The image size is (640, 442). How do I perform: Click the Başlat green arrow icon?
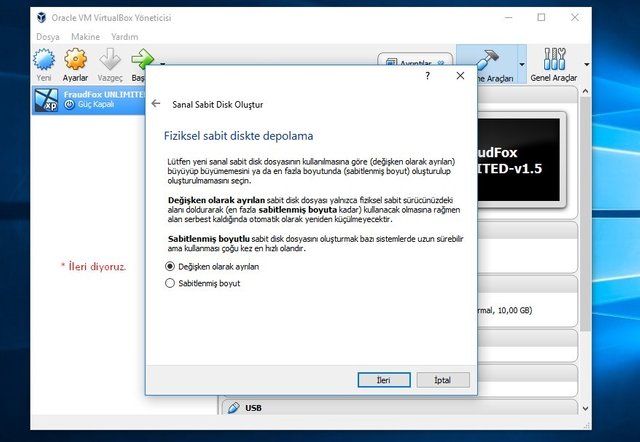pos(141,58)
